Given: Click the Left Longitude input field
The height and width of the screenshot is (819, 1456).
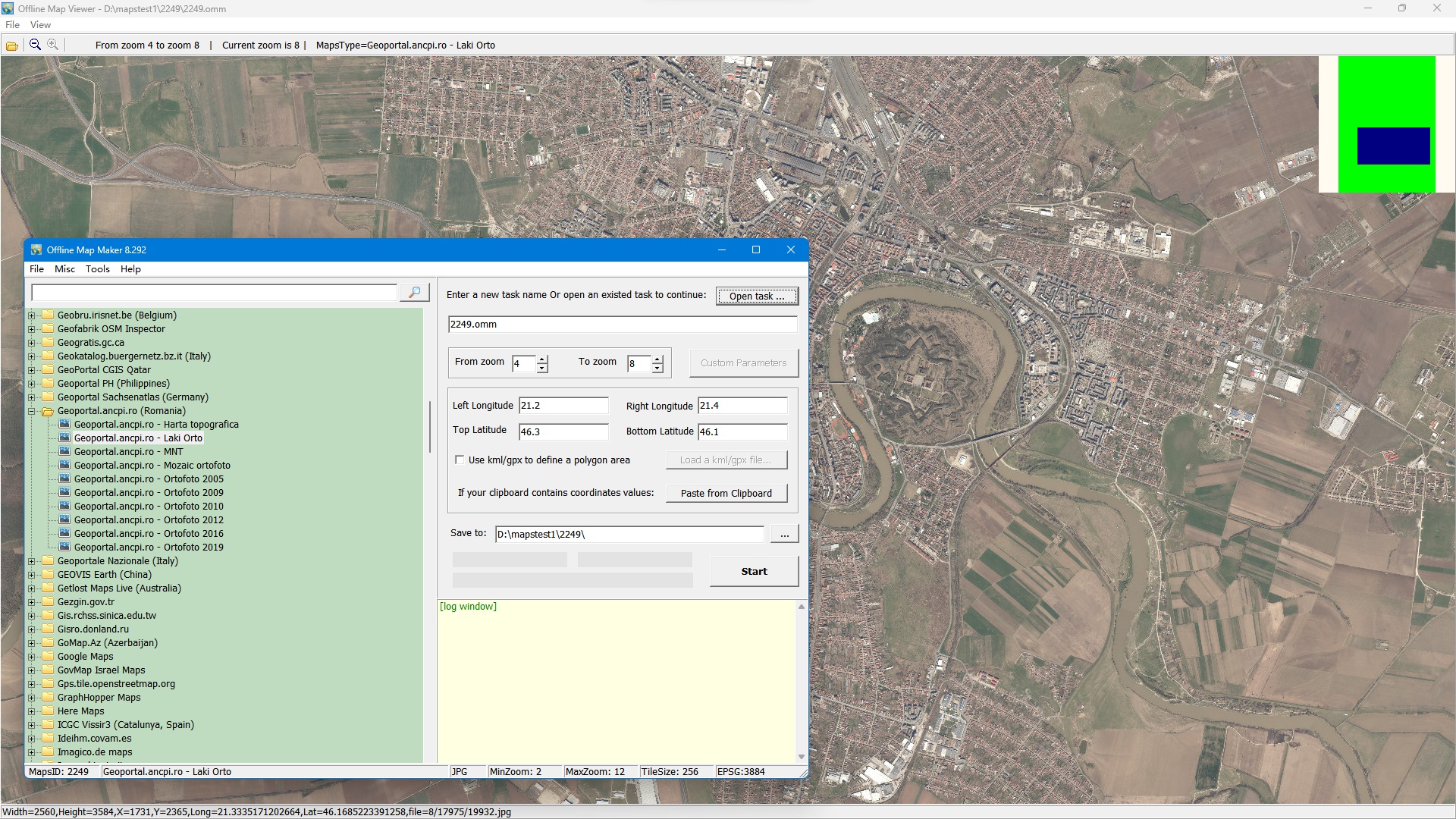Looking at the screenshot, I should coord(563,406).
